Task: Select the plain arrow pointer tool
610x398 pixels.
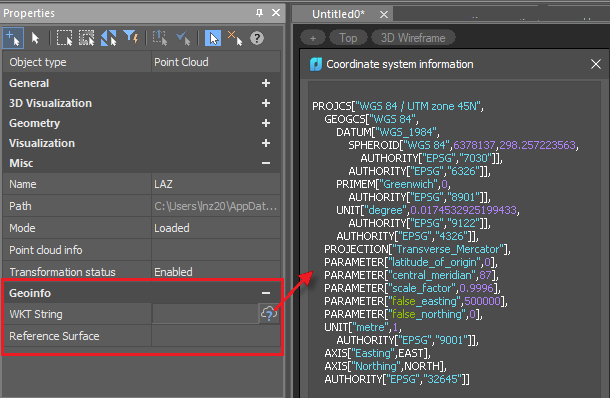Action: pyautogui.click(x=35, y=38)
